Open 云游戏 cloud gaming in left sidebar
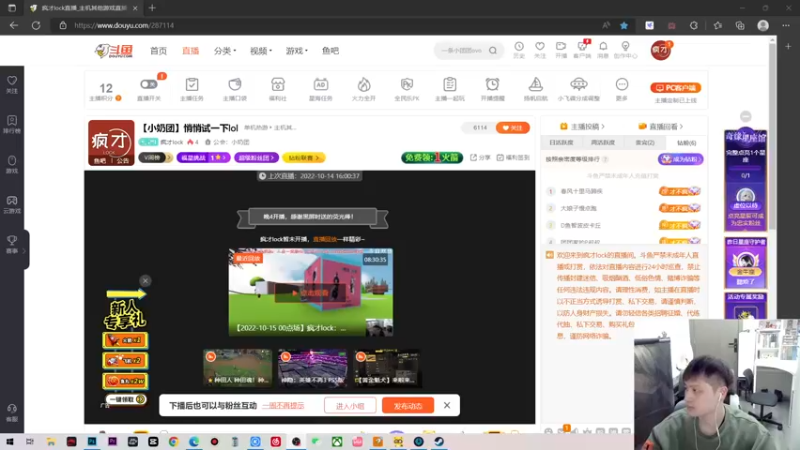Screen dimensions: 800x450 click(12, 204)
